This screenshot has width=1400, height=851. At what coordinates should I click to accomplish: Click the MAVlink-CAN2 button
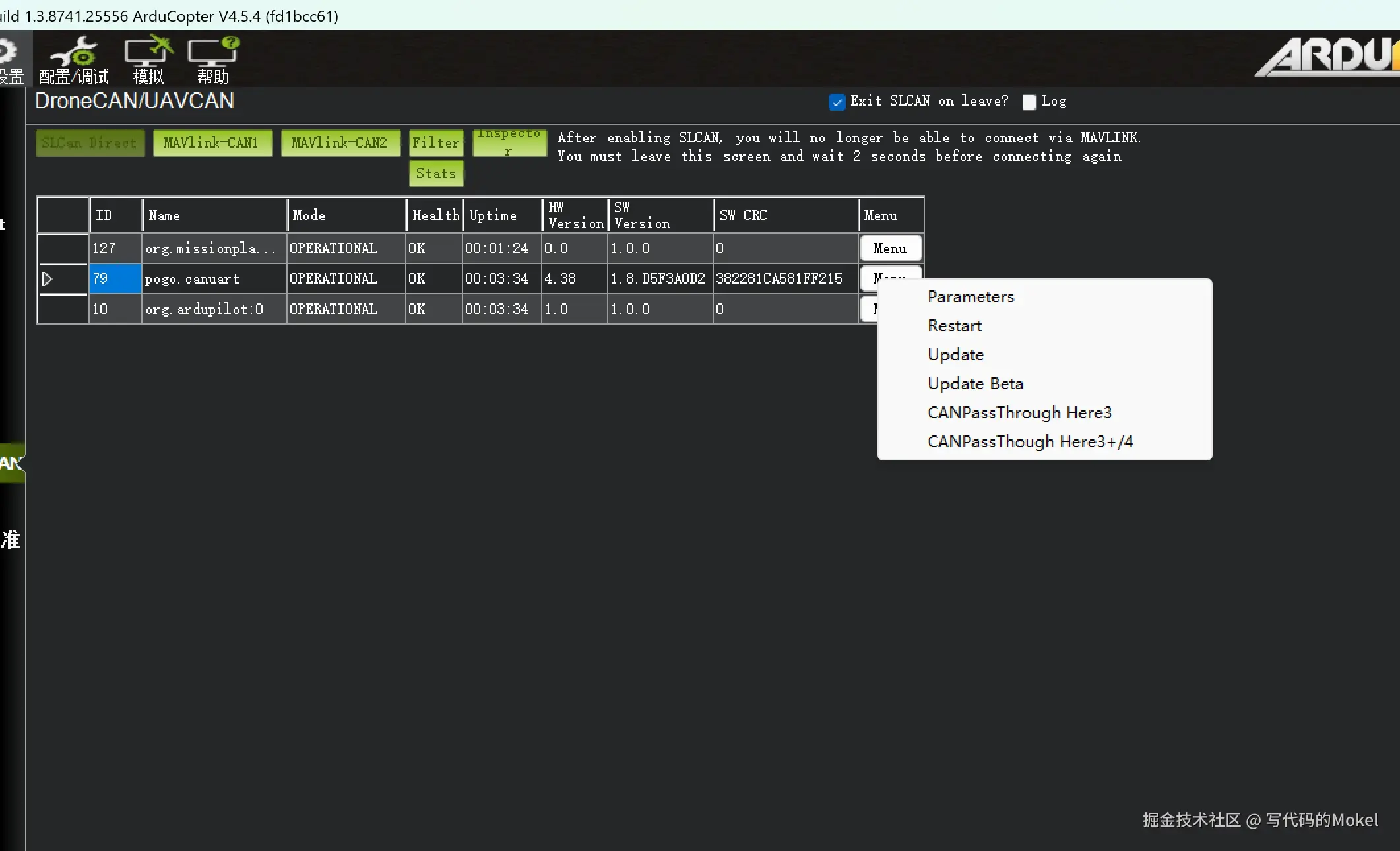tap(340, 142)
